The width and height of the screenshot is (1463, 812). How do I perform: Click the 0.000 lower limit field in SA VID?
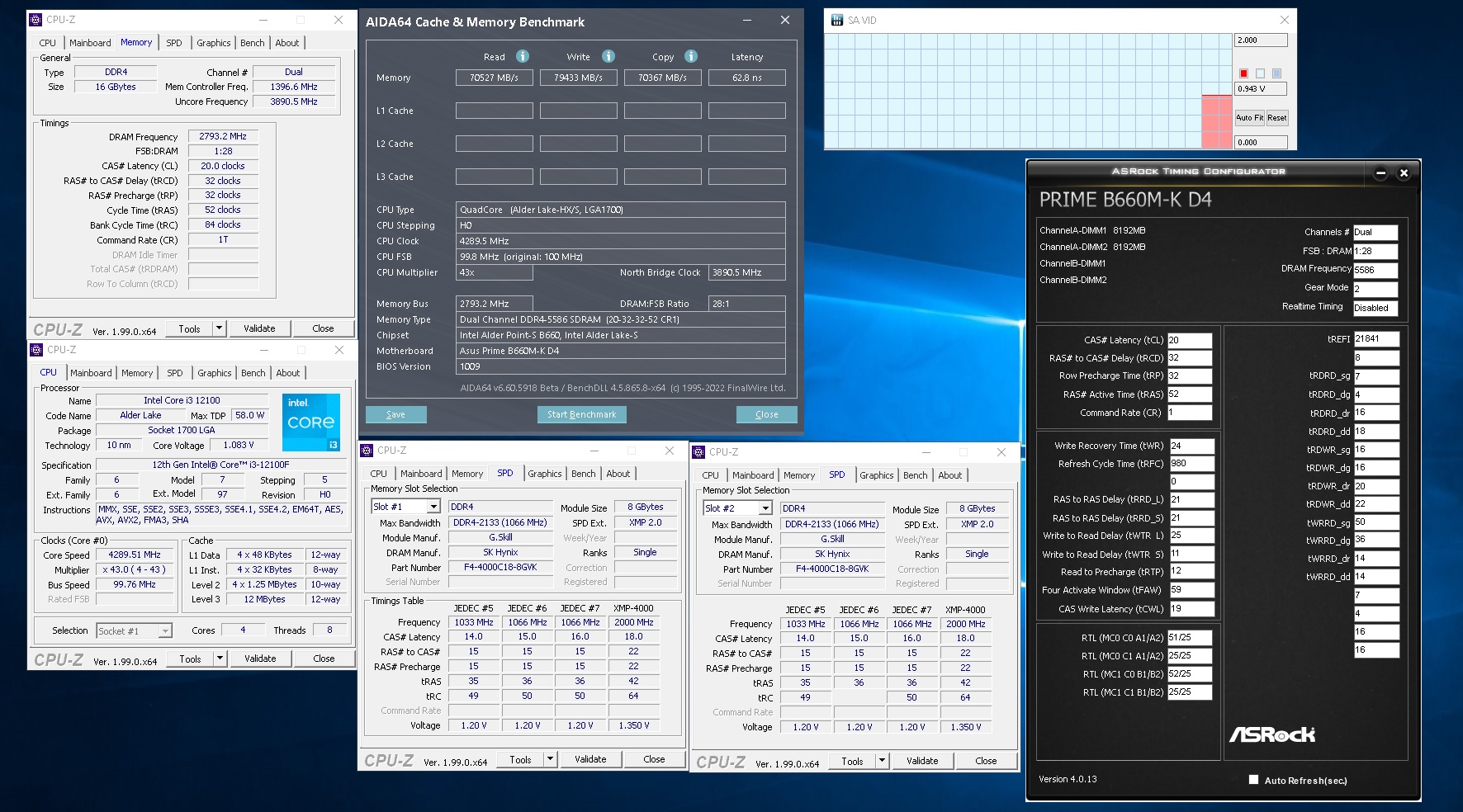click(1261, 142)
